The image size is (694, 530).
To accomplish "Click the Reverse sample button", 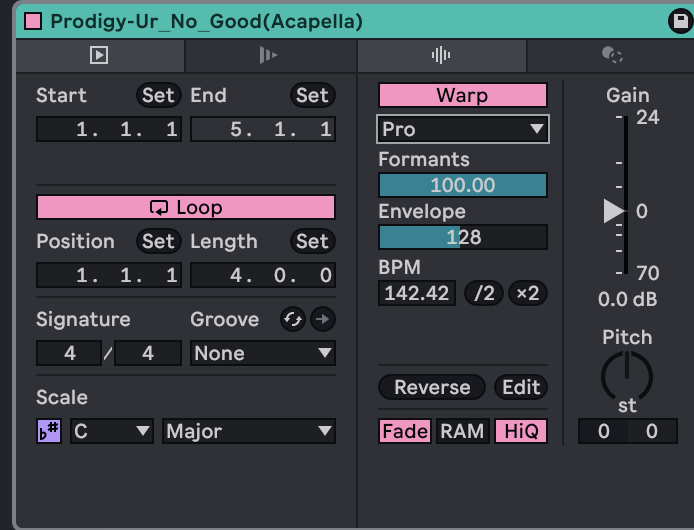I will click(x=432, y=387).
